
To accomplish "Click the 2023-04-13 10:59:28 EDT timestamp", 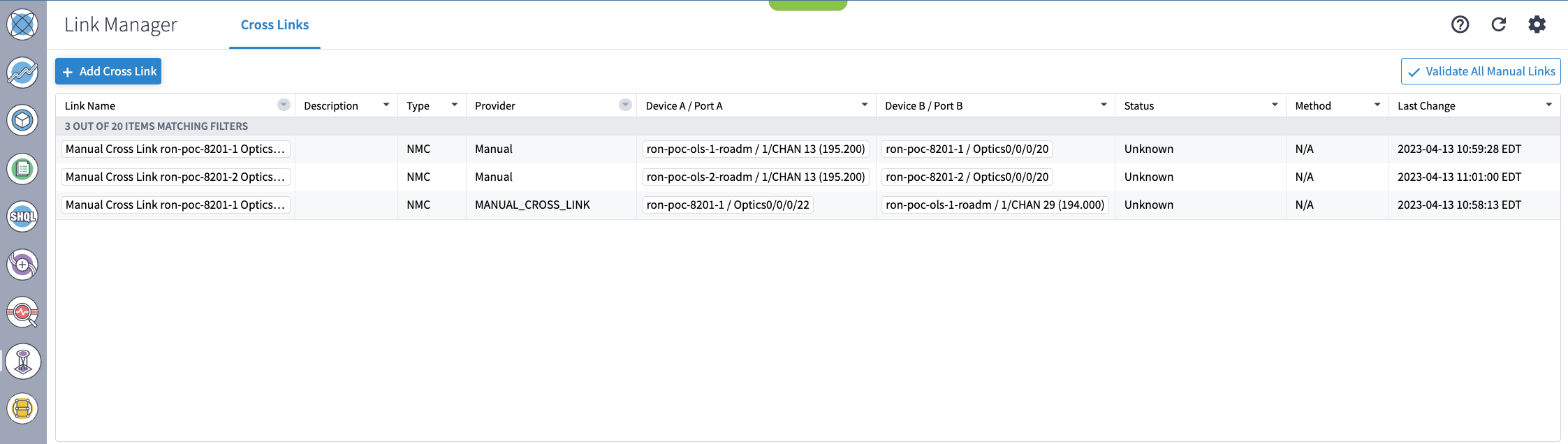I will tap(1459, 149).
